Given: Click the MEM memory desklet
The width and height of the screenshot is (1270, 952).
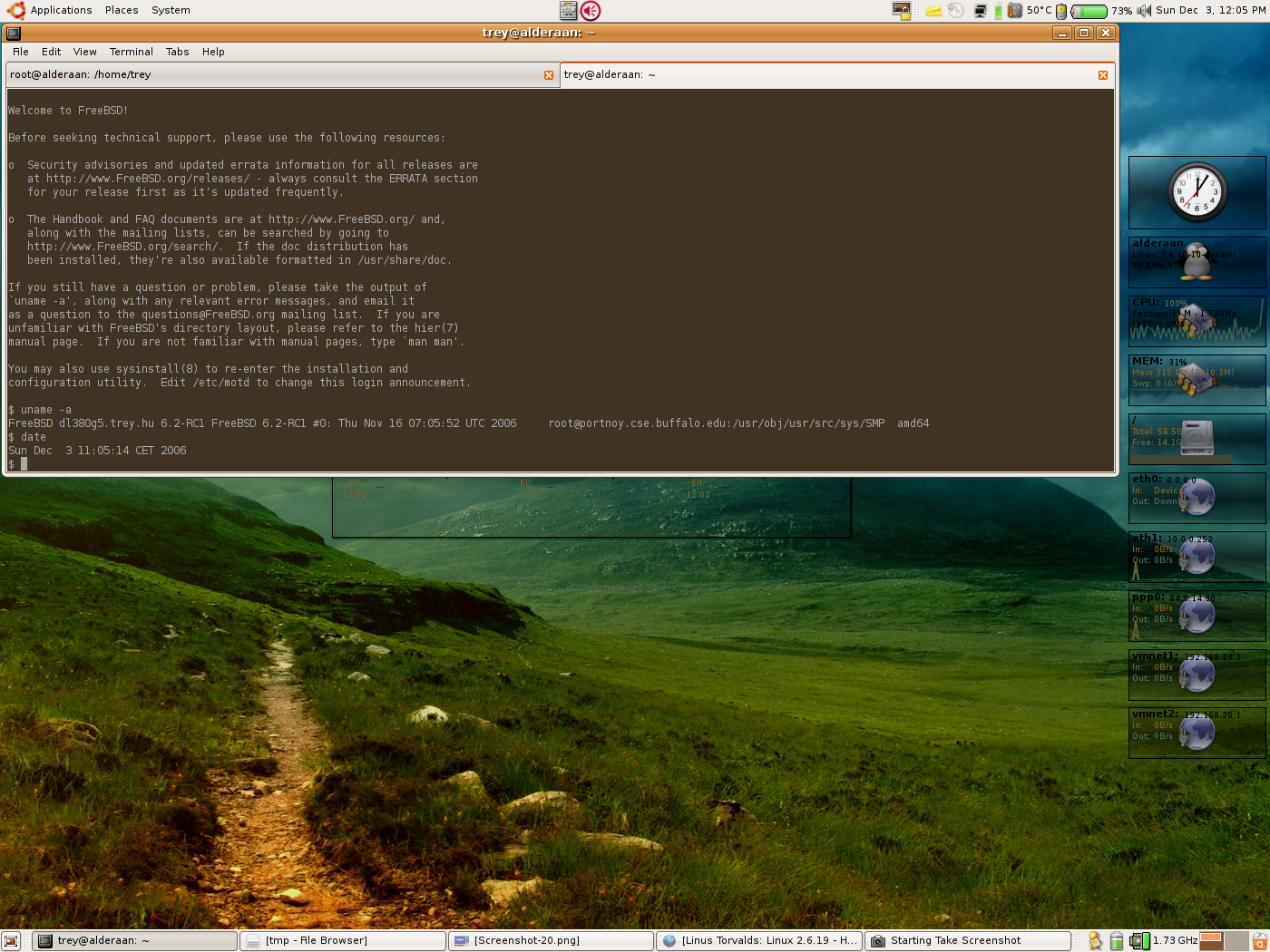Looking at the screenshot, I should (1197, 380).
